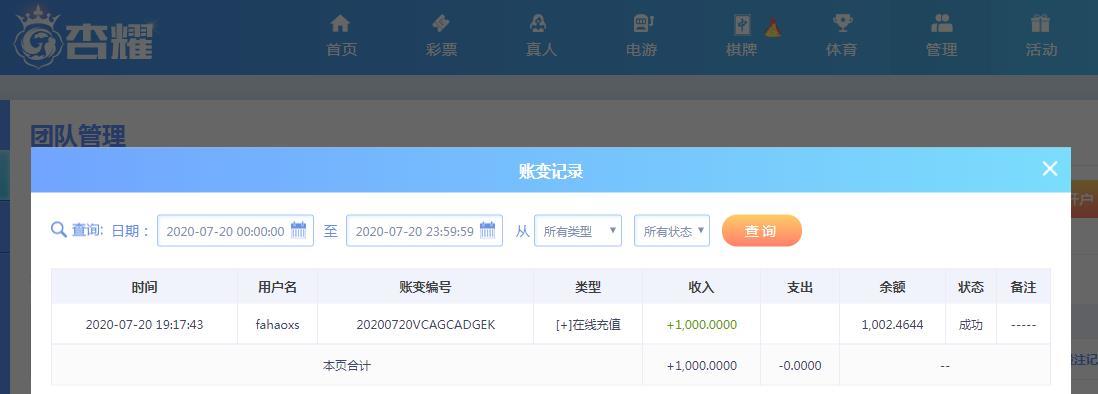Click the end date input field
Image resolution: width=1098 pixels, height=394 pixels.
click(x=424, y=231)
